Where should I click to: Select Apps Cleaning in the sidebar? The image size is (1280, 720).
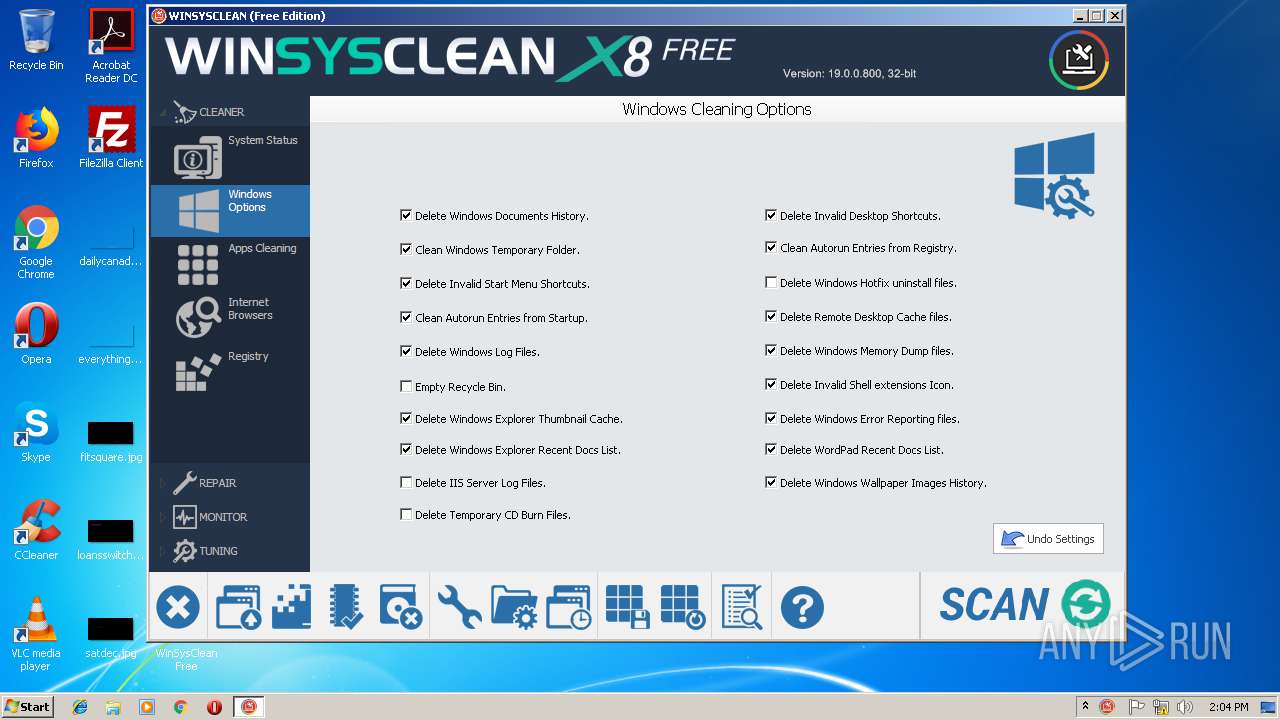coord(230,264)
